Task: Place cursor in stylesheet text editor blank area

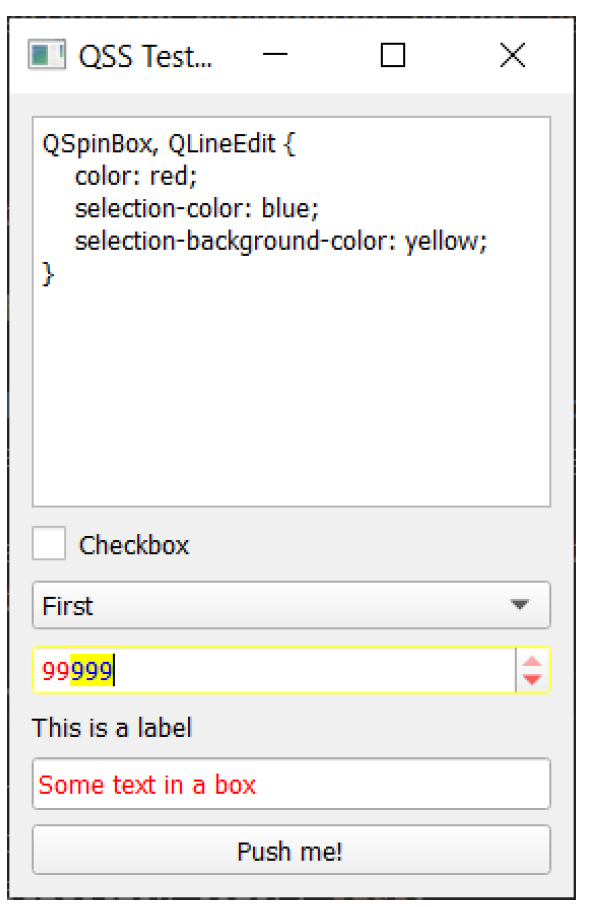Action: click(291, 393)
